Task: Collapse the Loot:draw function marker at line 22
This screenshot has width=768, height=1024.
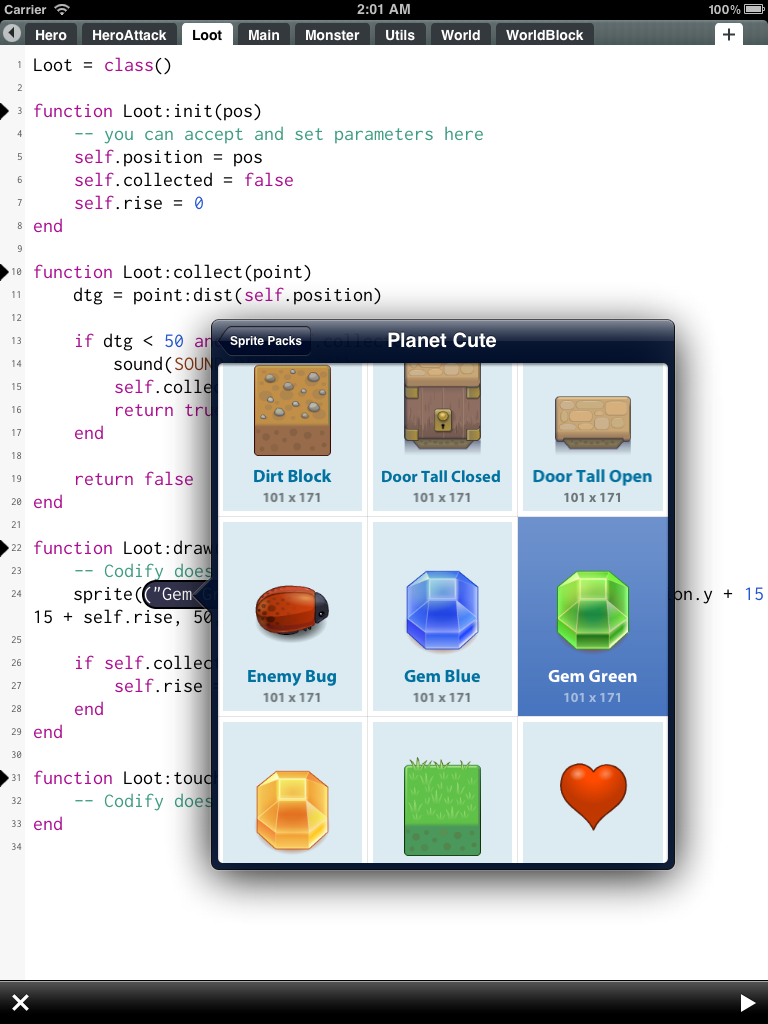Action: (5, 548)
